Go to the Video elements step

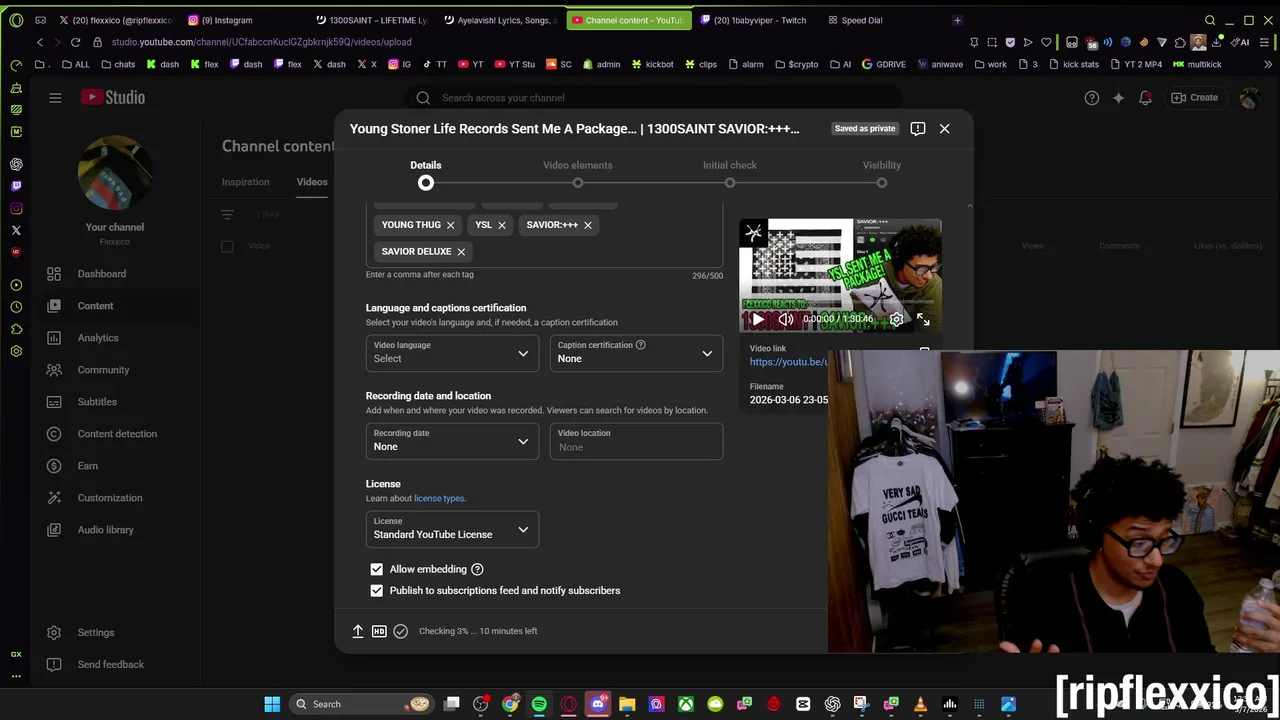pos(578,175)
